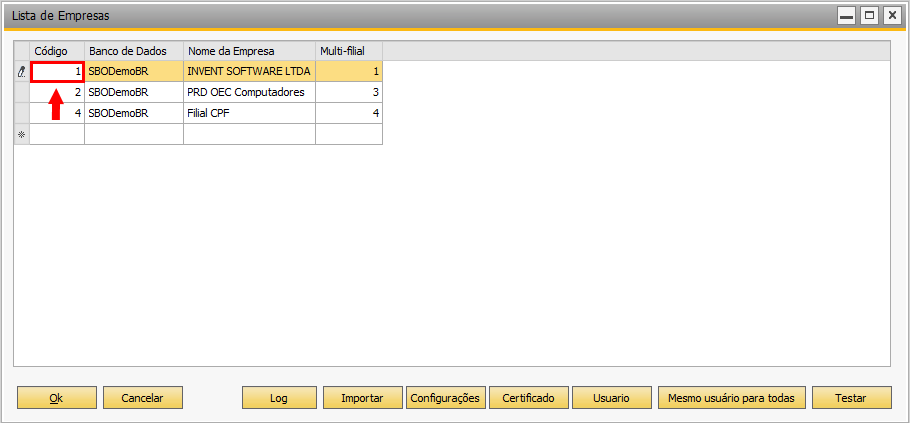Screen dimensions: 910x423
Task: Click the Usuario button
Action: (612, 398)
